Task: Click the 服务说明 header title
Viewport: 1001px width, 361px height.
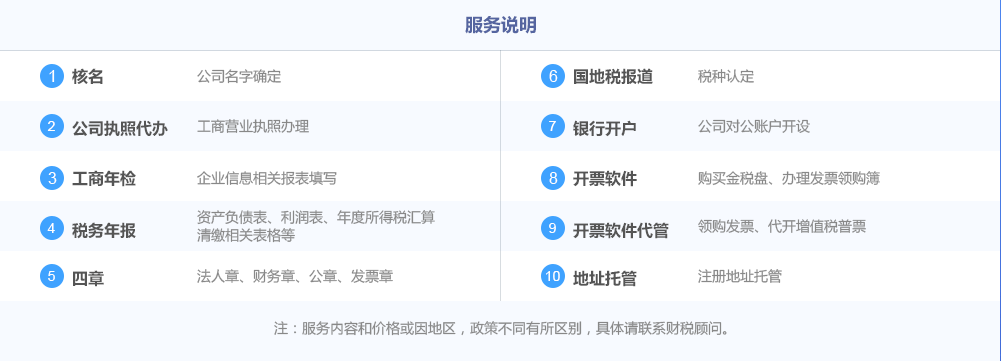Action: 500,26
